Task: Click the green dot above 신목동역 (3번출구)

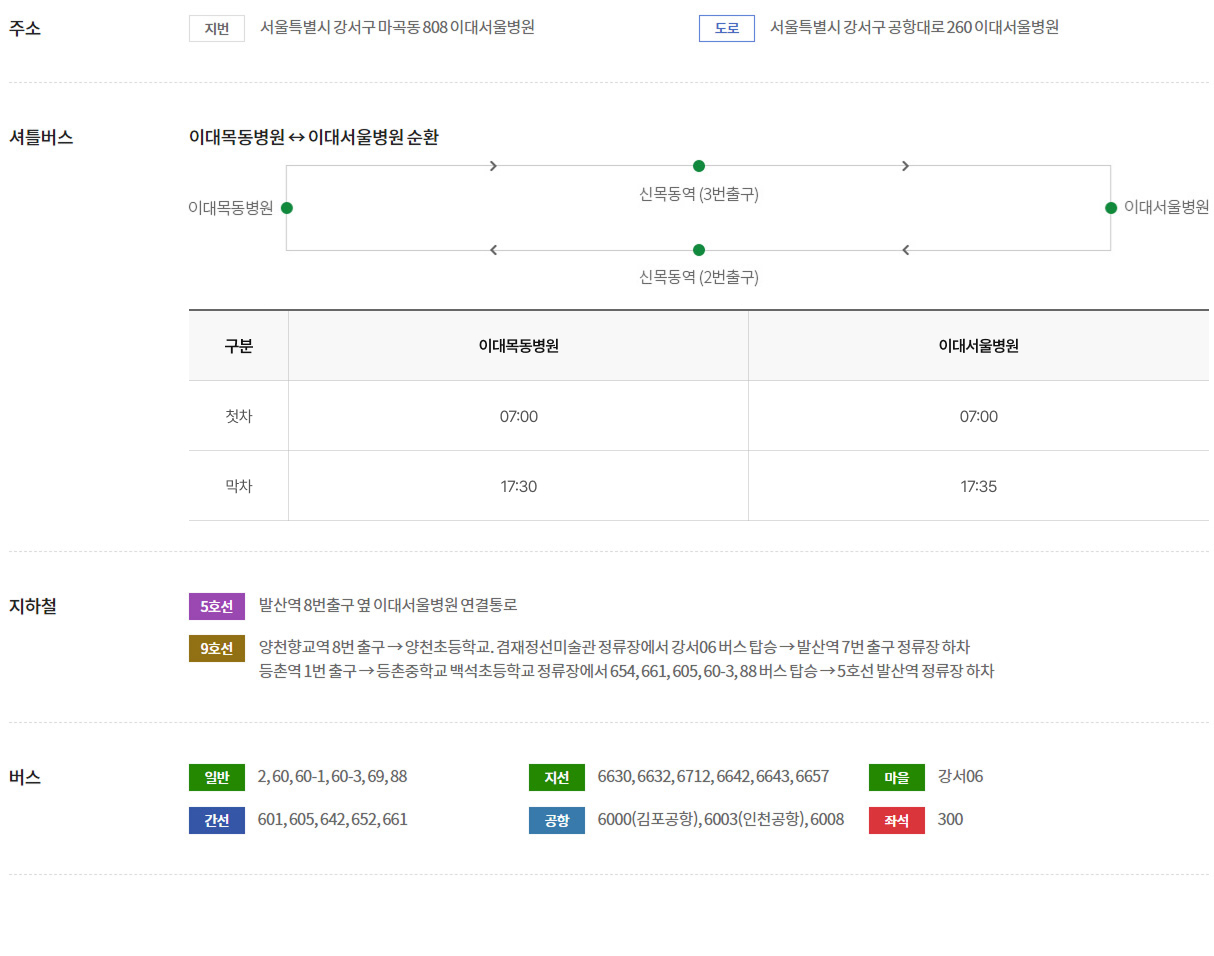Action: point(699,166)
